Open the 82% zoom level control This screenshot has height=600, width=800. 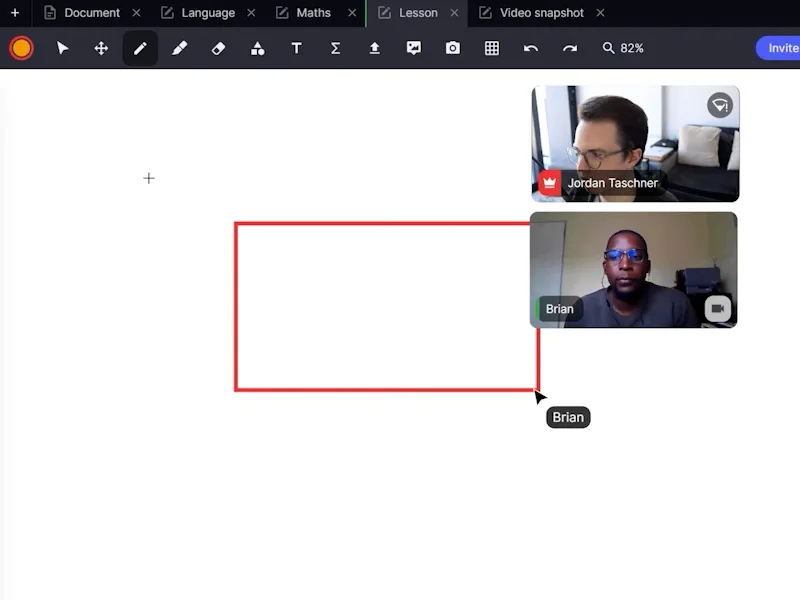[622, 48]
